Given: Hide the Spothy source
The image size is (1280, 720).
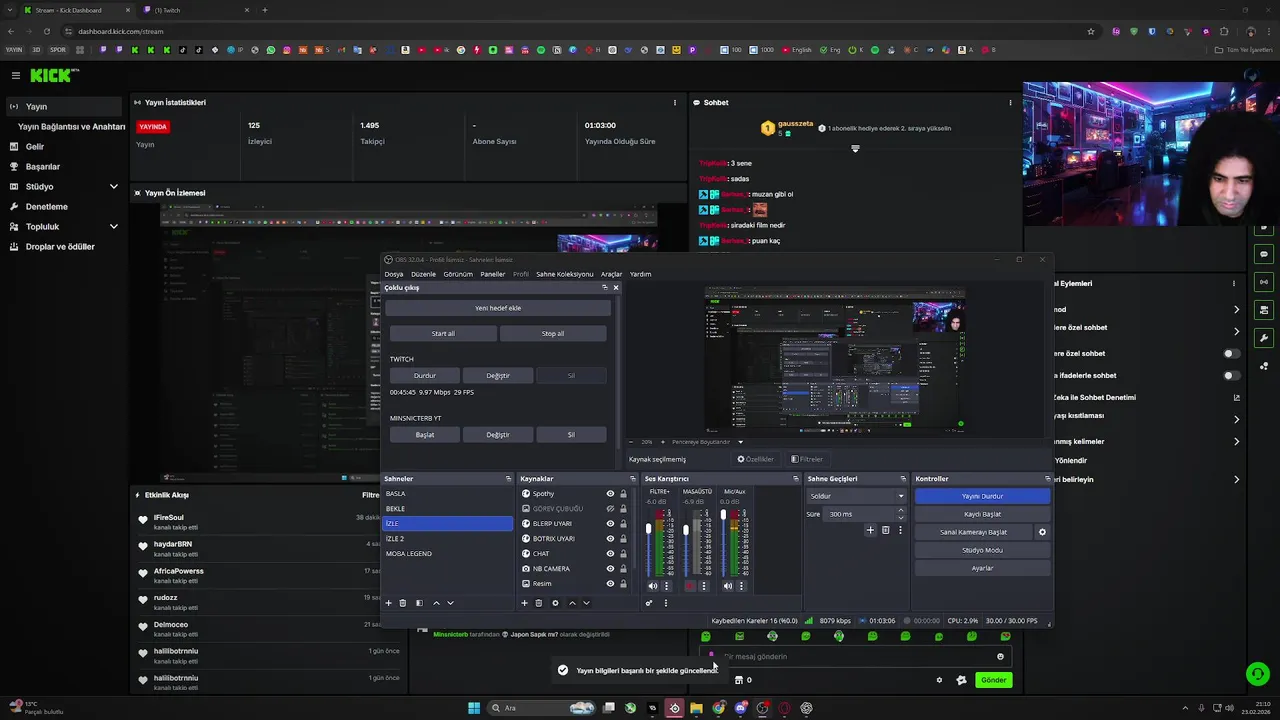Looking at the screenshot, I should [x=610, y=494].
